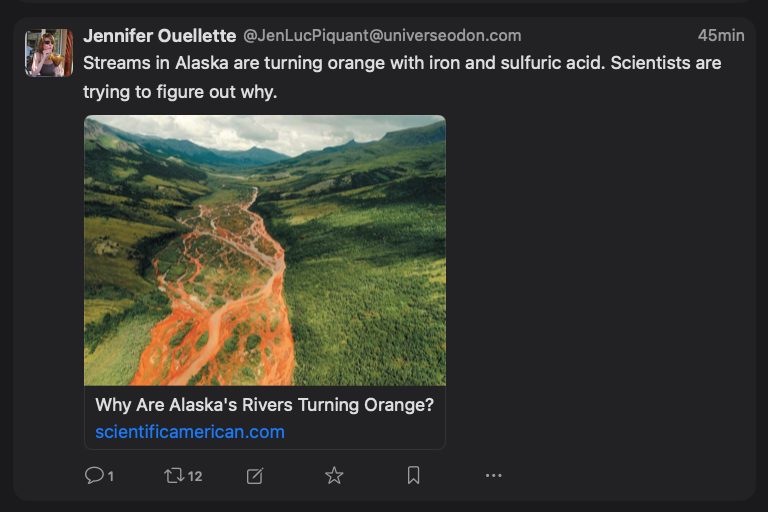Click the 'trying to figure out why.' text line
Viewport: 768px width, 512px height.
pyautogui.click(x=180, y=92)
